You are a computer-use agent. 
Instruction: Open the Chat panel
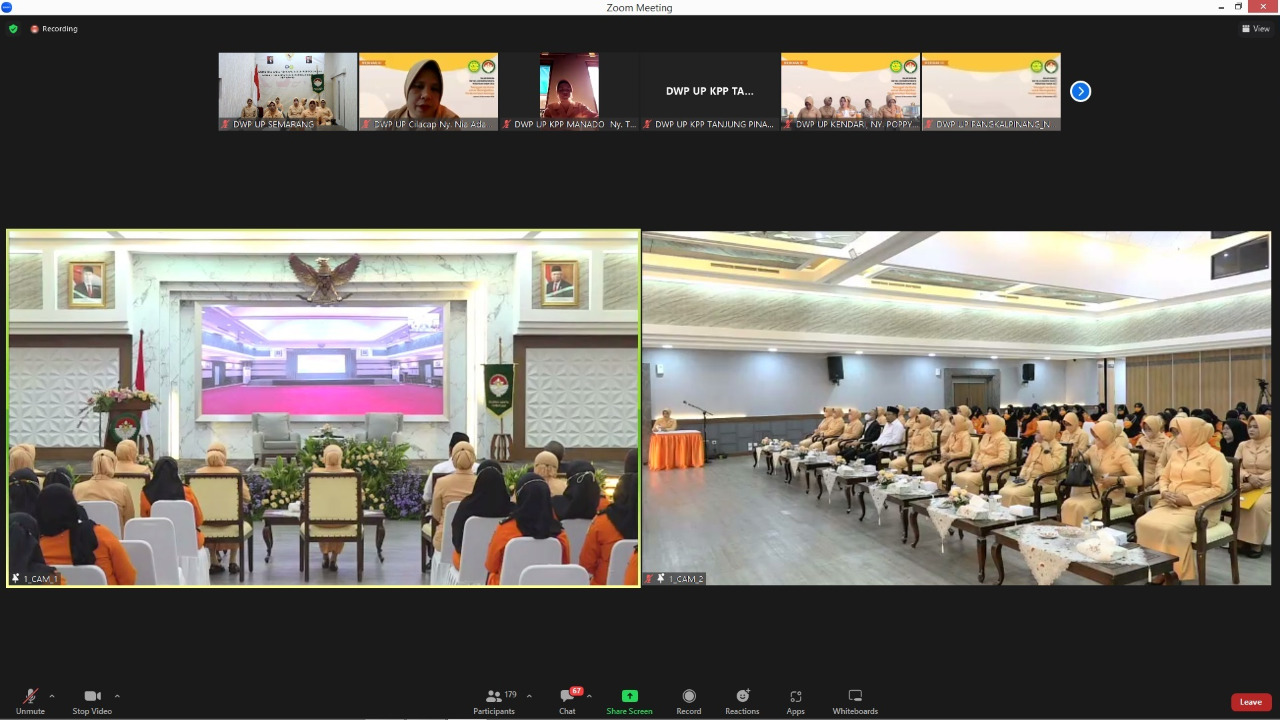coord(567,701)
